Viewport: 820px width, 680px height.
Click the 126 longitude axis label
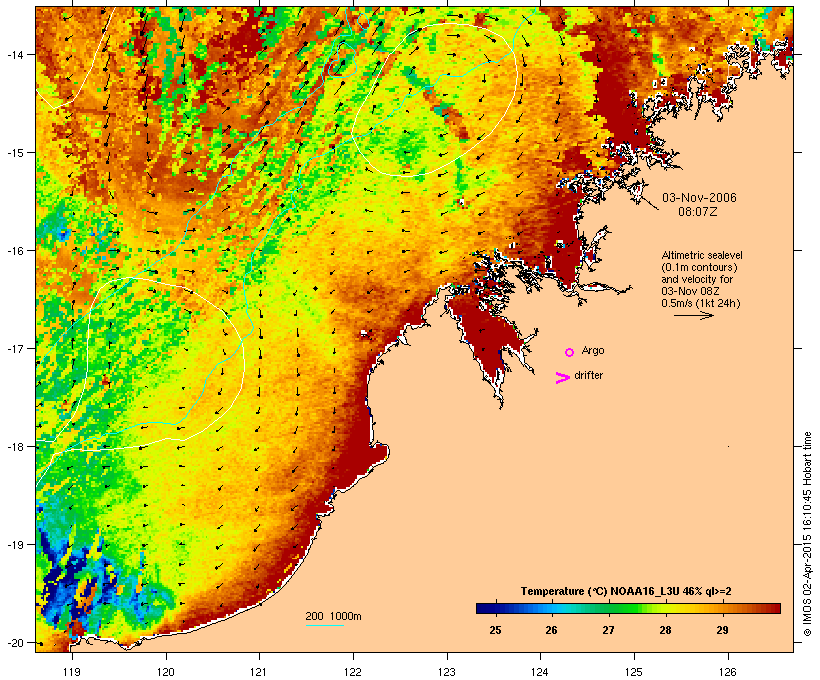727,672
